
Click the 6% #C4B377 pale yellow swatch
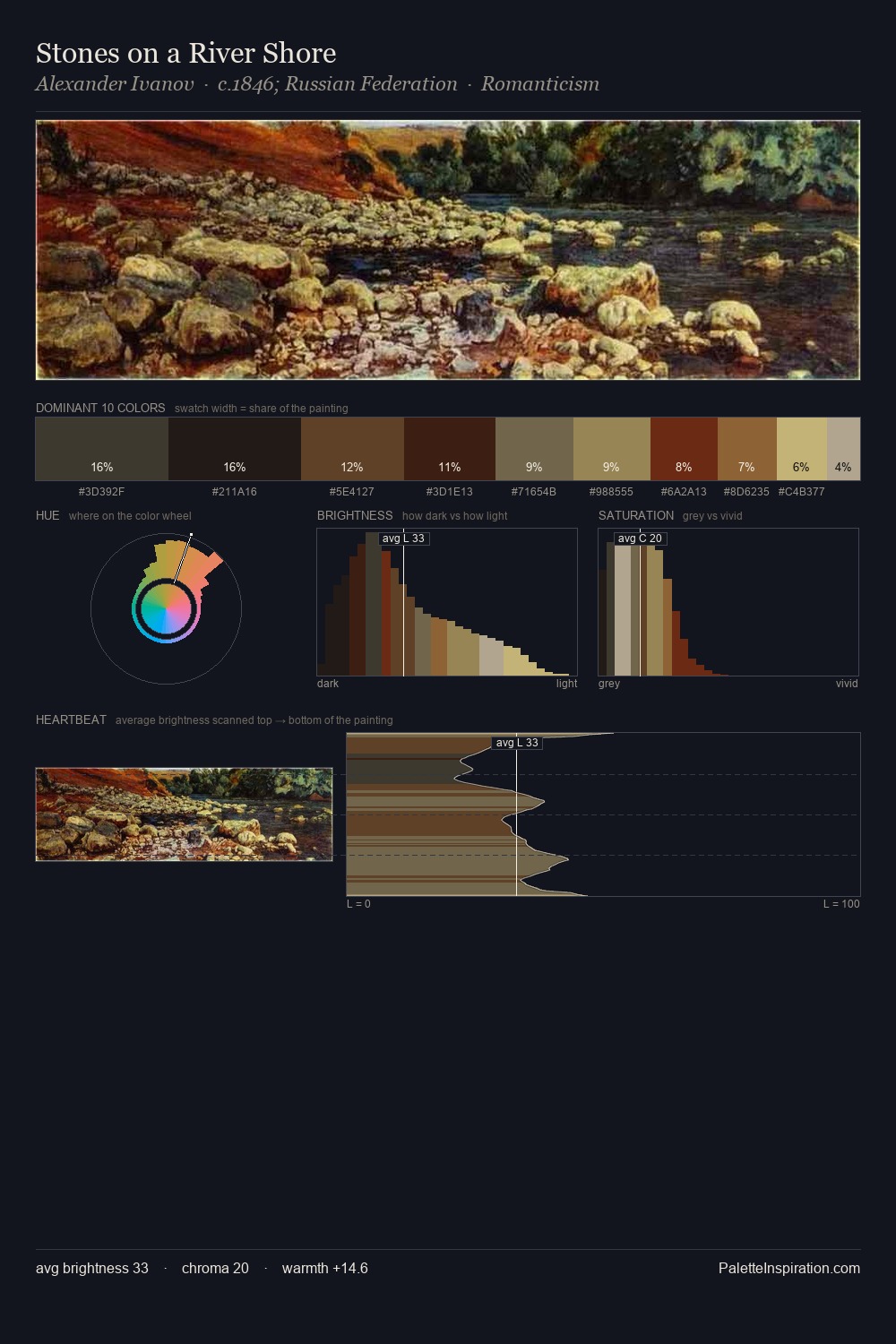[x=801, y=449]
